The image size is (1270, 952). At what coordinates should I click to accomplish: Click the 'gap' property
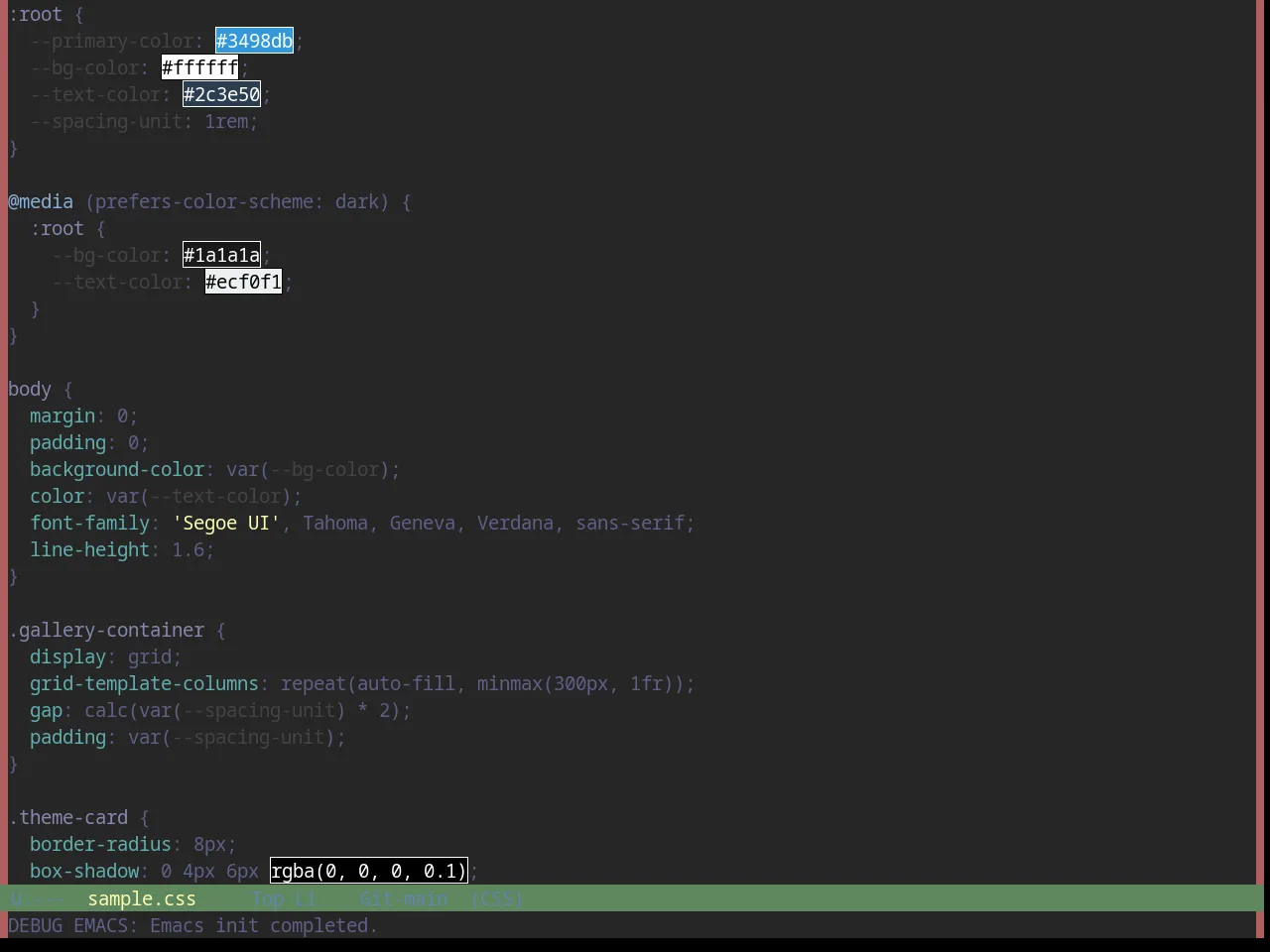46,710
